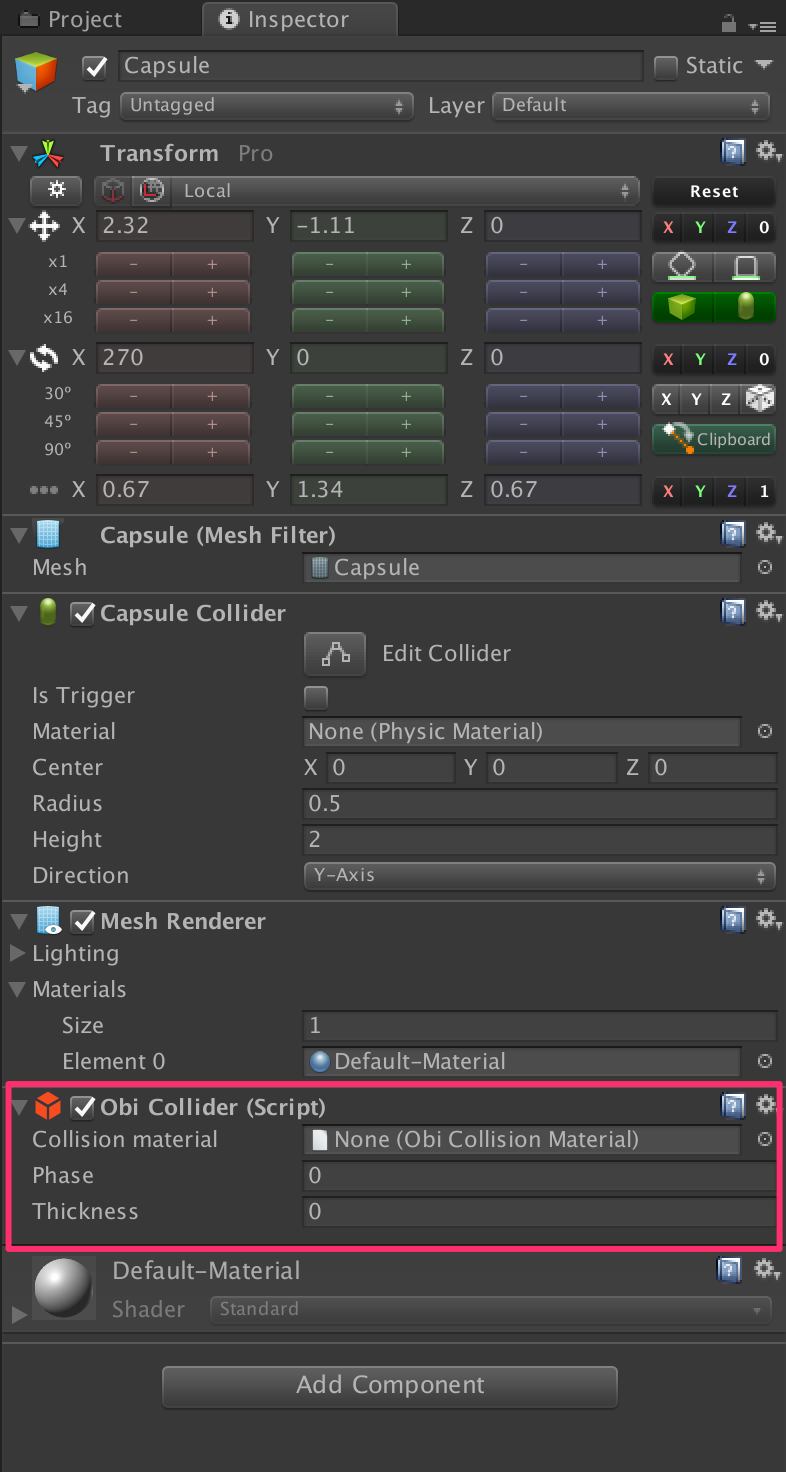Toggle the Is Trigger checkbox
786x1472 pixels.
[x=316, y=697]
